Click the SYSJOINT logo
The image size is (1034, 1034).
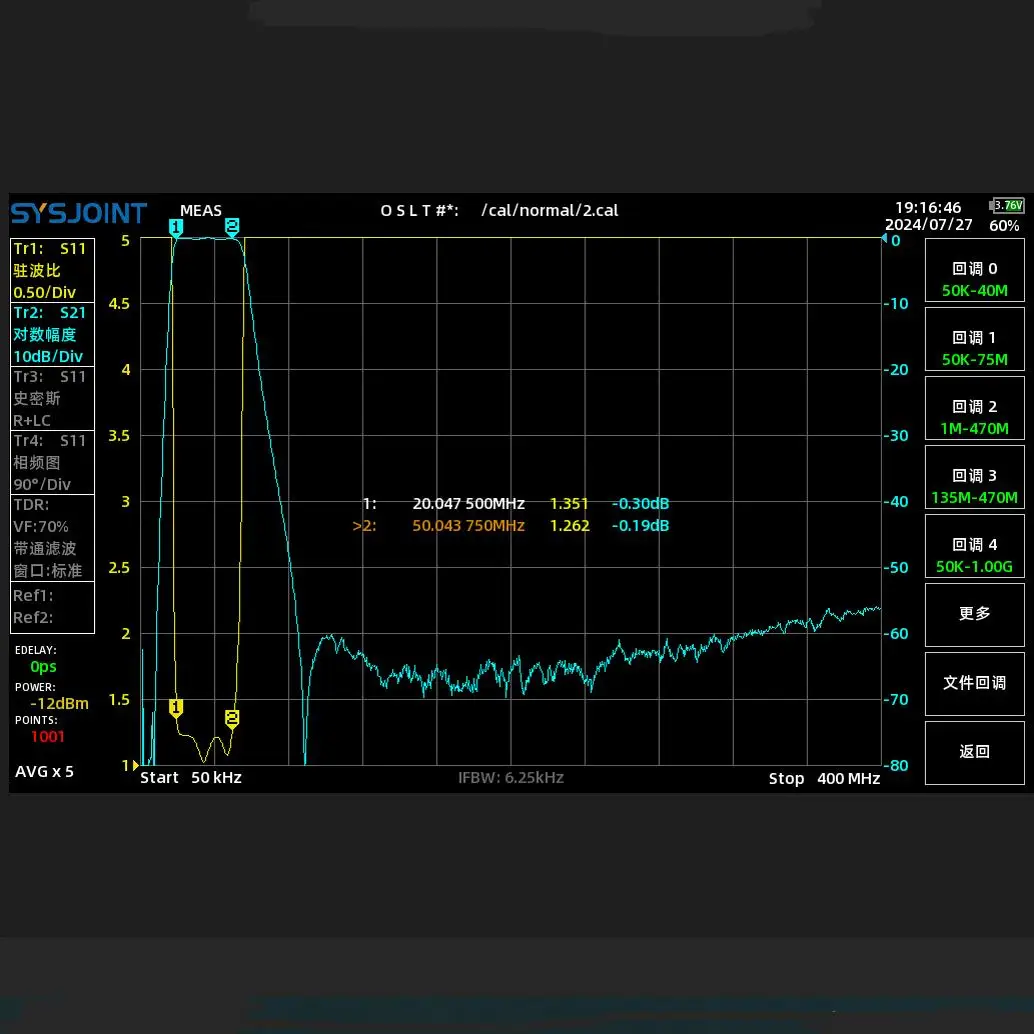pos(78,214)
